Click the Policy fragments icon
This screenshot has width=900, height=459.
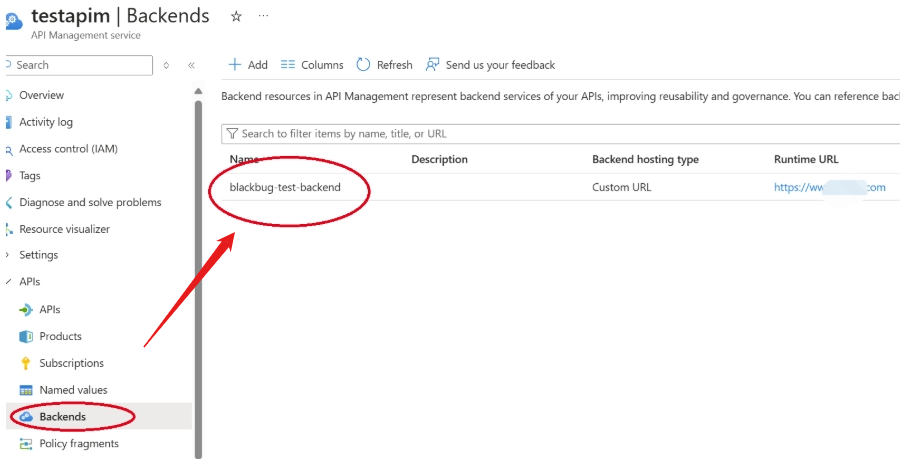click(x=26, y=443)
